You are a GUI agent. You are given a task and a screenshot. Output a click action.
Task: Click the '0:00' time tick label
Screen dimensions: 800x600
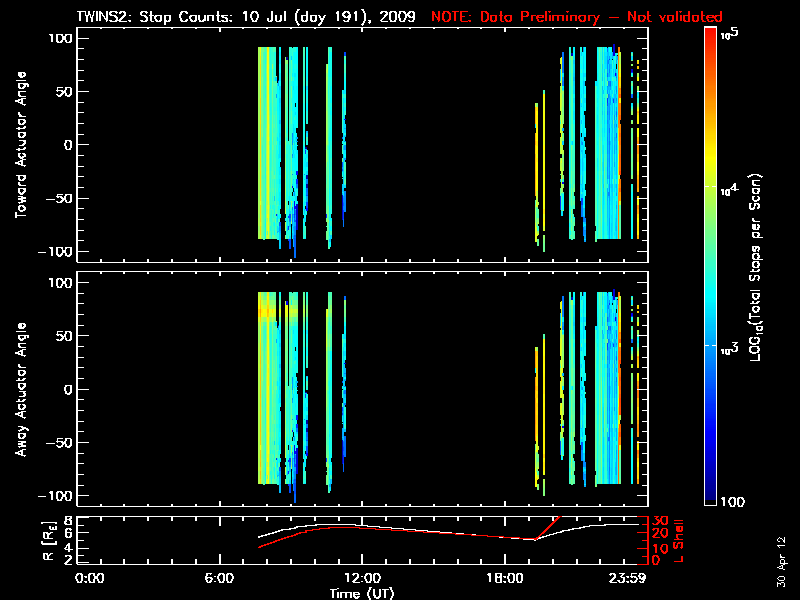tap(90, 578)
